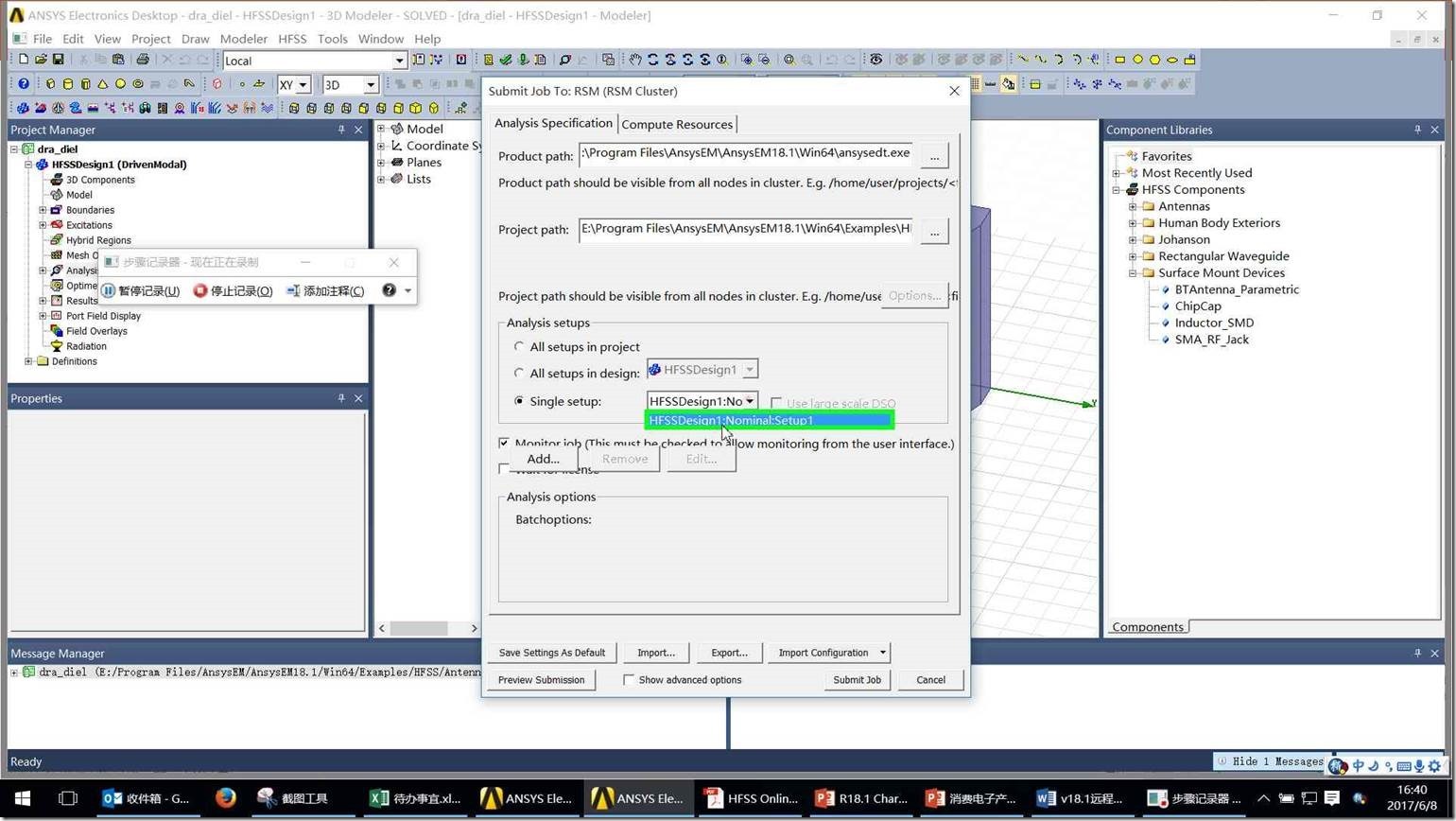Toggle the Wait for license checkbox
Screen dimensions: 1456x821
click(x=504, y=469)
